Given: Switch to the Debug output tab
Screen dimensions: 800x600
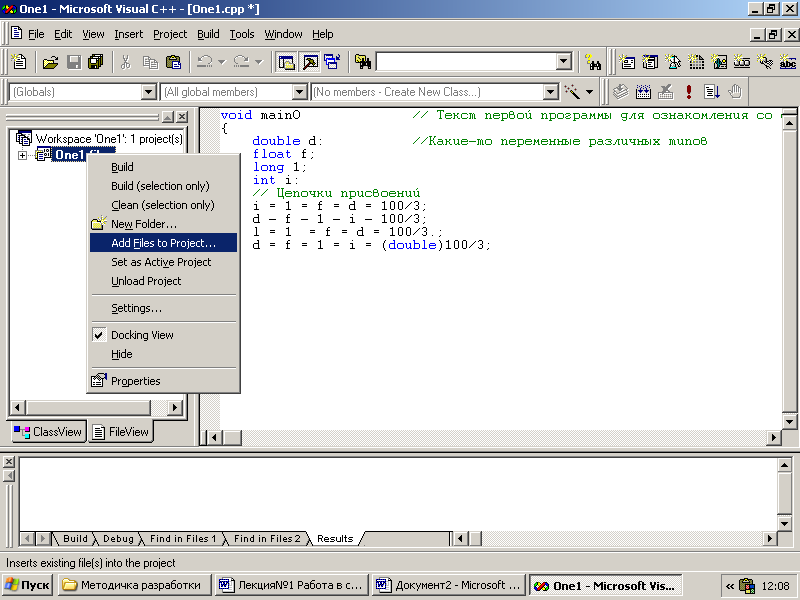Looking at the screenshot, I should coord(118,538).
